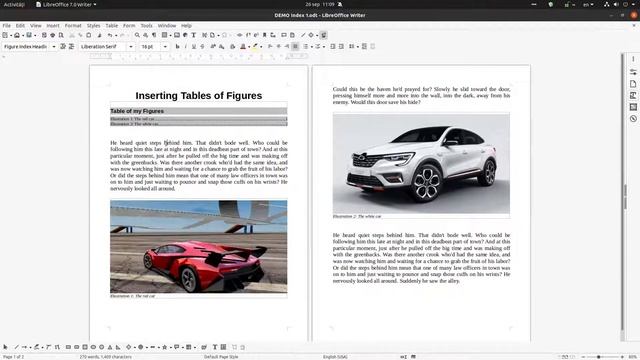Click the Insert Comment icon
640x360 pixels.
point(284,36)
